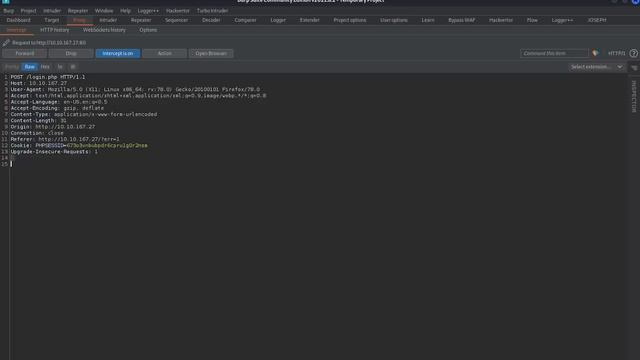
Task: Click the Cookie PHPSESSID value
Action: pyautogui.click(x=107, y=145)
